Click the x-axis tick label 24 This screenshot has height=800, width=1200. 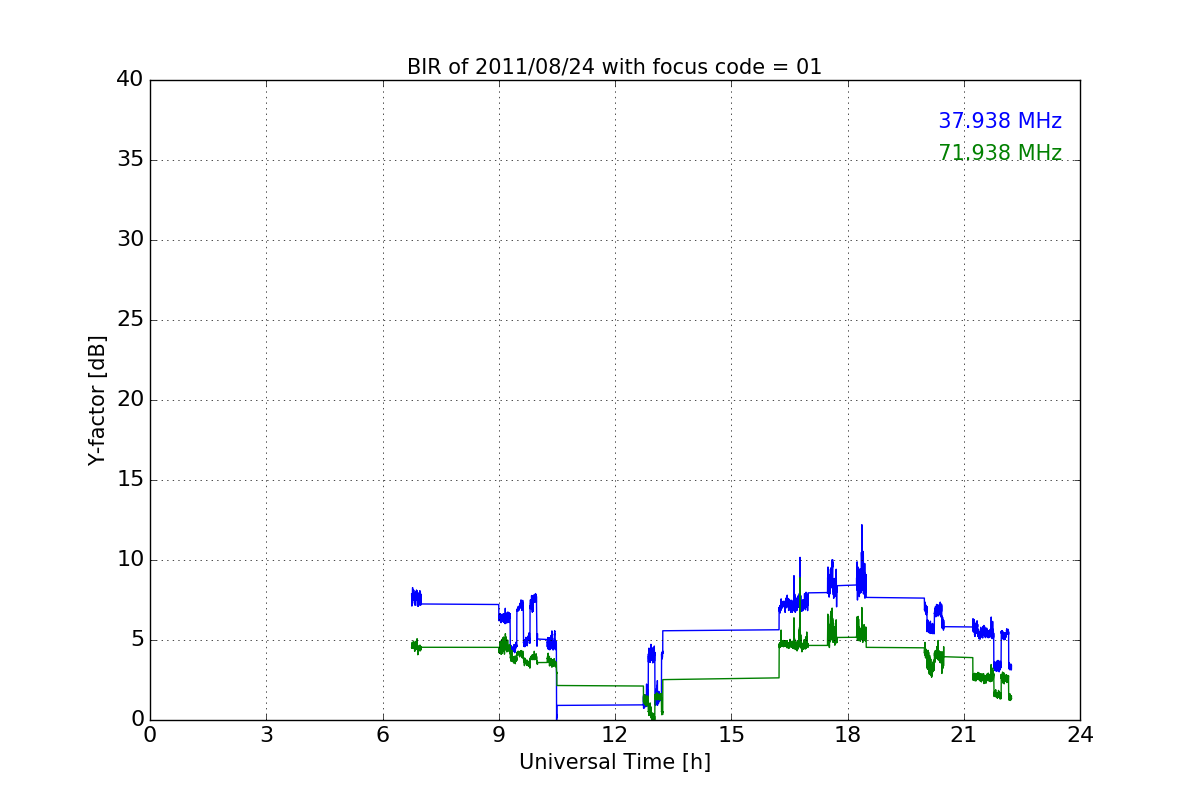1080,735
